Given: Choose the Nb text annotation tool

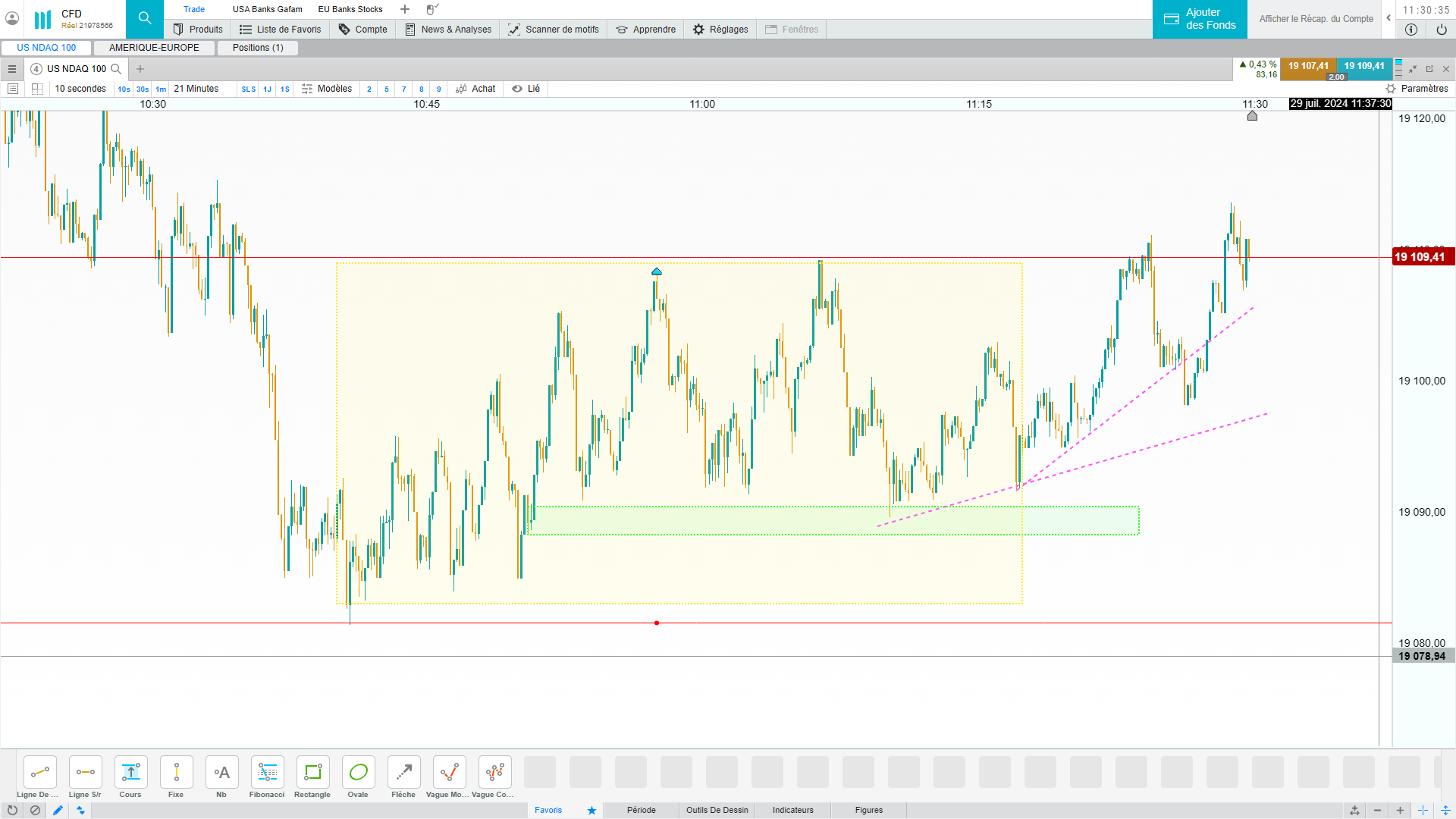Looking at the screenshot, I should click(221, 773).
